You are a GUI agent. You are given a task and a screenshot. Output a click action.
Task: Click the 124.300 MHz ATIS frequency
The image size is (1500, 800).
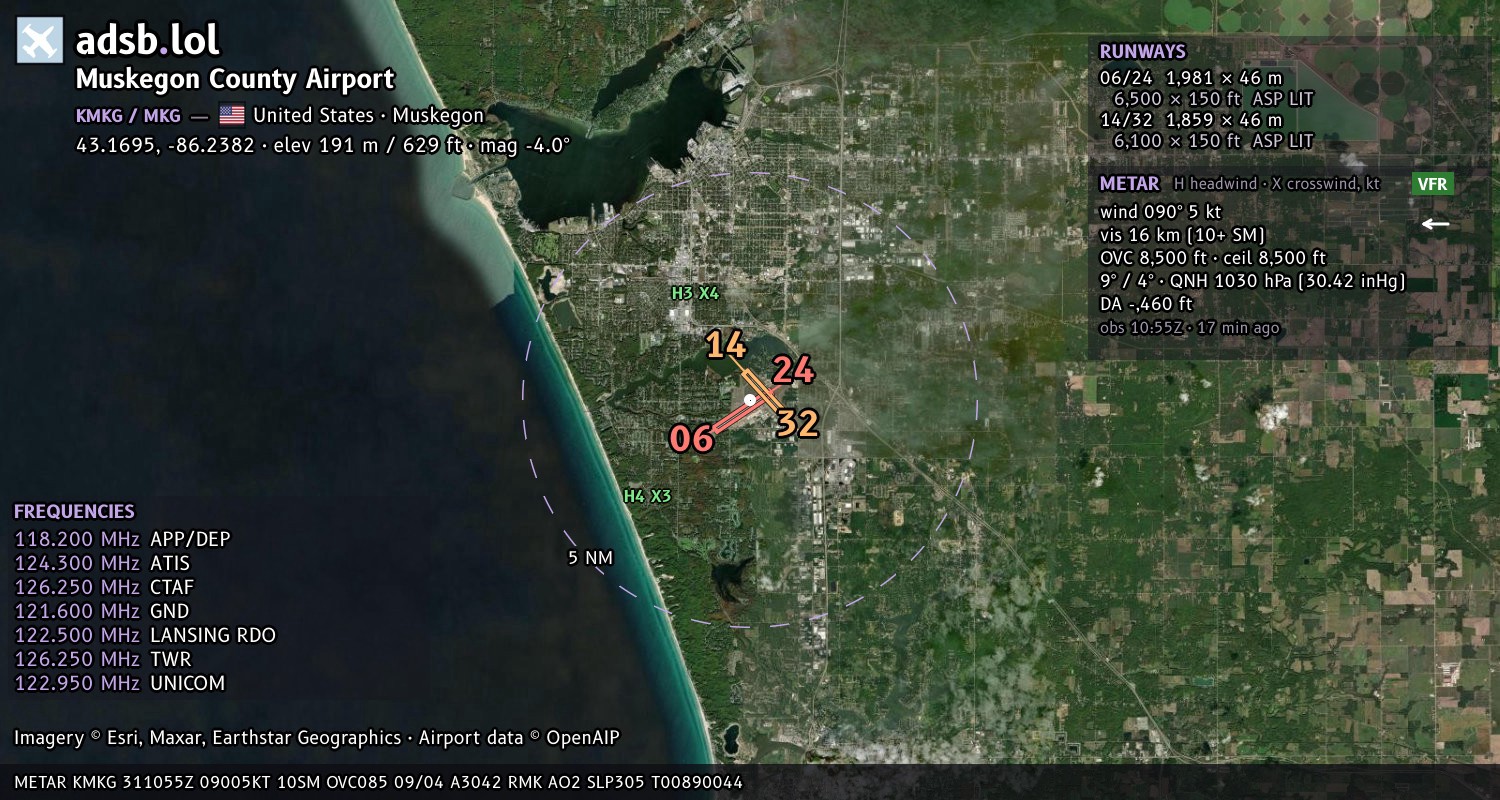(x=102, y=564)
